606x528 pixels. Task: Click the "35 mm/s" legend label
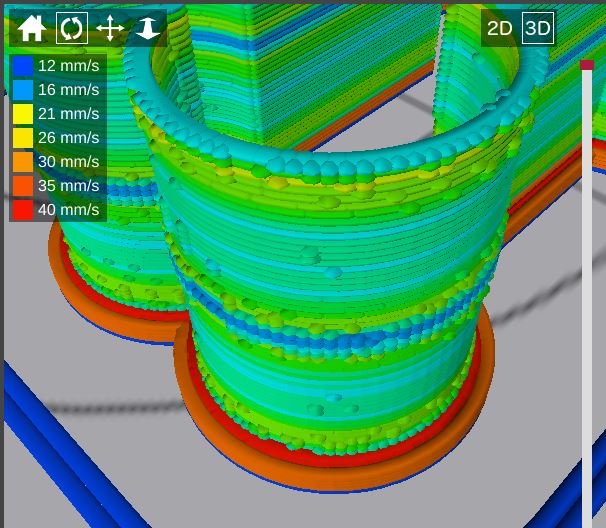(x=68, y=186)
